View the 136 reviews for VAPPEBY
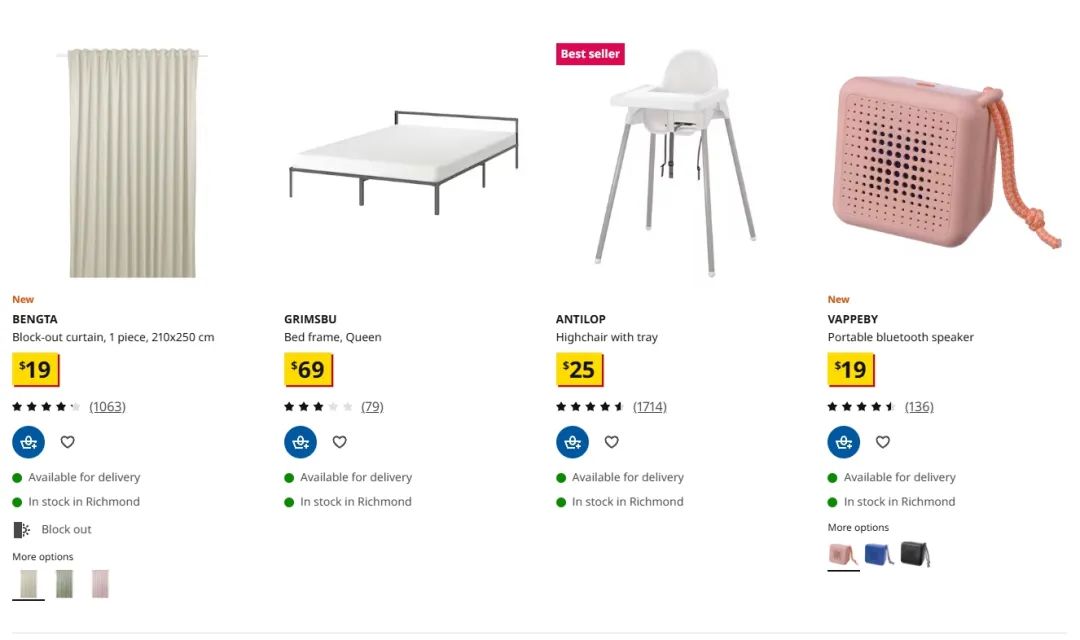This screenshot has height=640, width=1080. click(919, 406)
